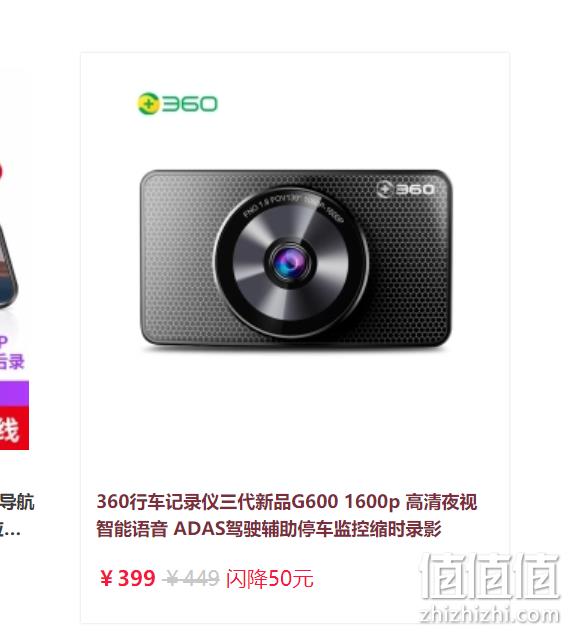569x632 pixels.
Task: Click the dash cam's purple camera lens
Action: 290,263
